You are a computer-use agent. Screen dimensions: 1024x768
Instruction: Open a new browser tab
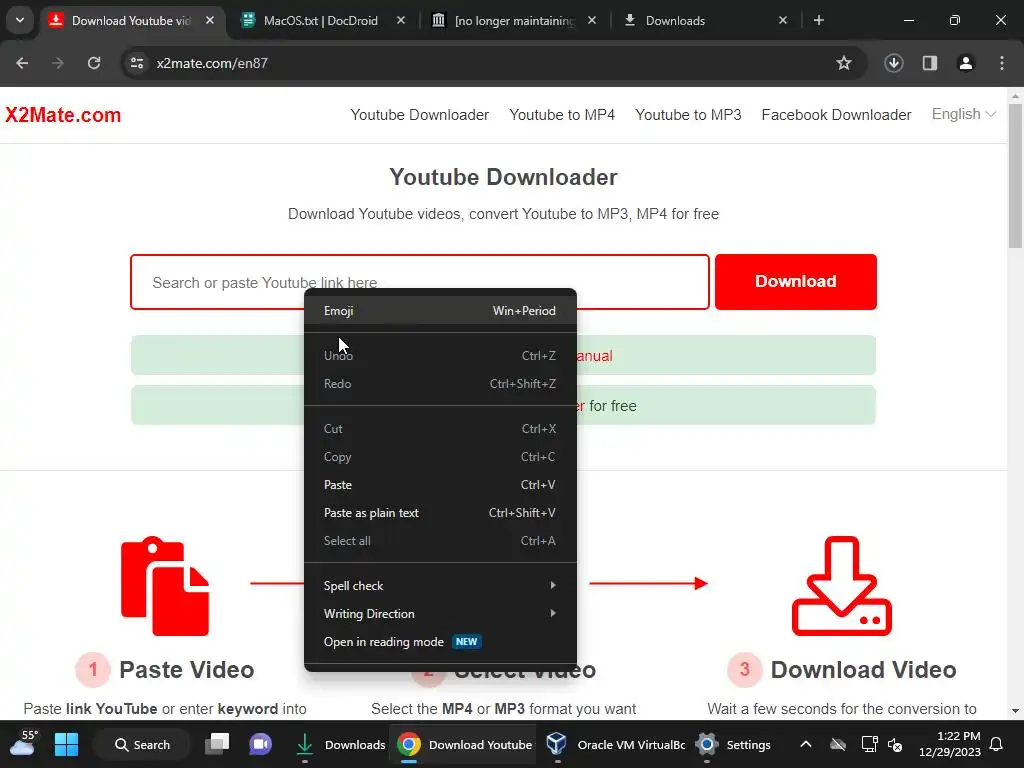819,20
